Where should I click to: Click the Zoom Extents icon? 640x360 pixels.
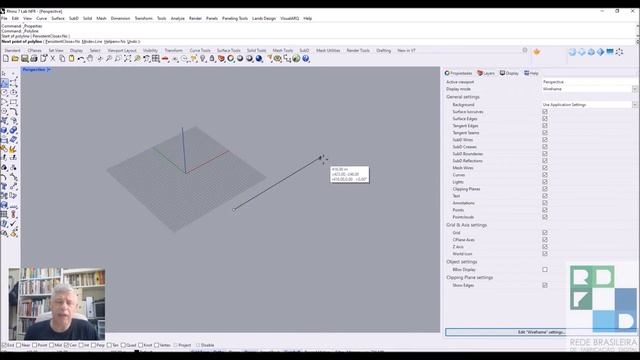[127, 59]
